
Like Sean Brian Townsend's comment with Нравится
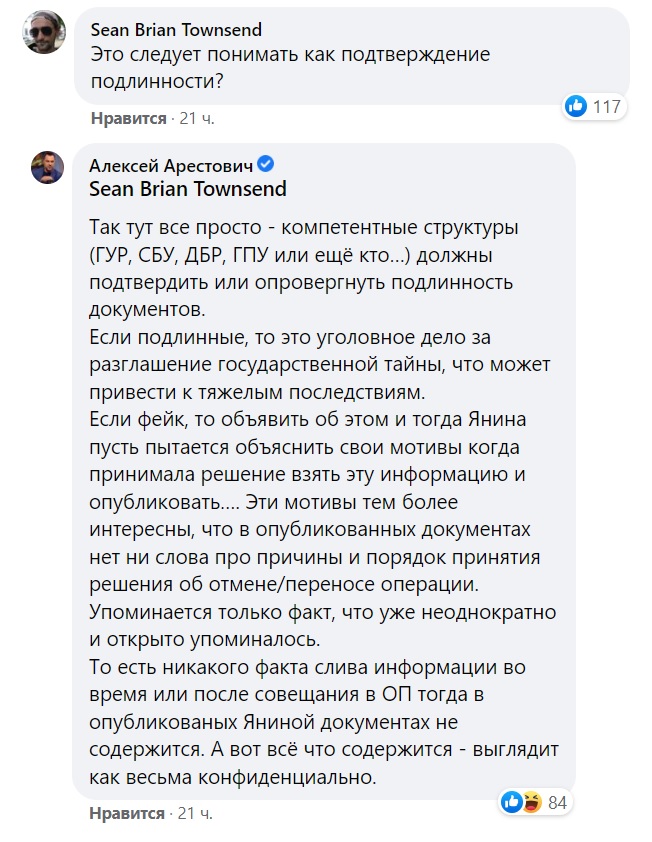pos(128,118)
